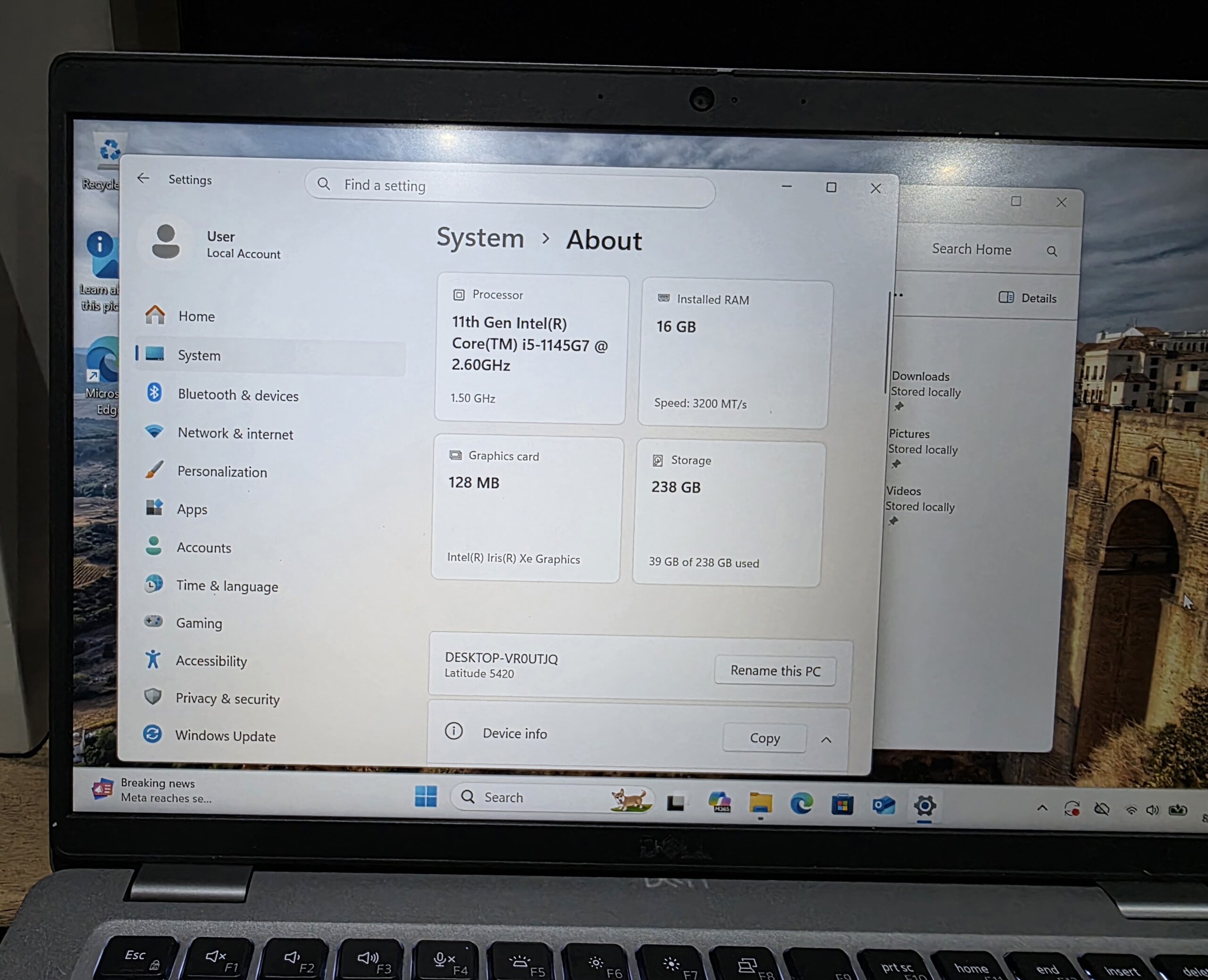
Task: Open the Videos folder in File Explorer
Action: pos(920,499)
